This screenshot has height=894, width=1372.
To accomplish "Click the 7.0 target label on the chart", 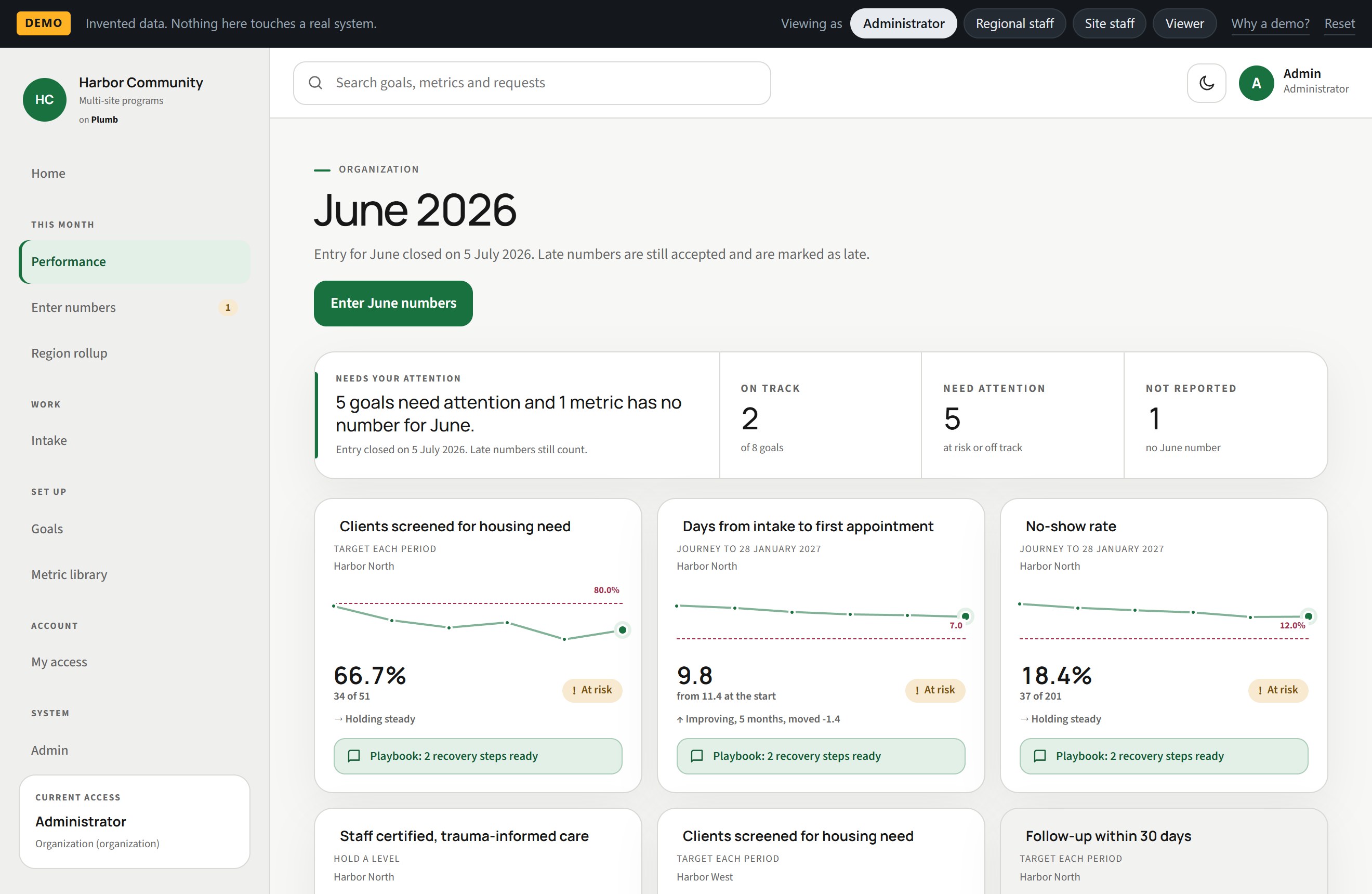I will pyautogui.click(x=956, y=625).
